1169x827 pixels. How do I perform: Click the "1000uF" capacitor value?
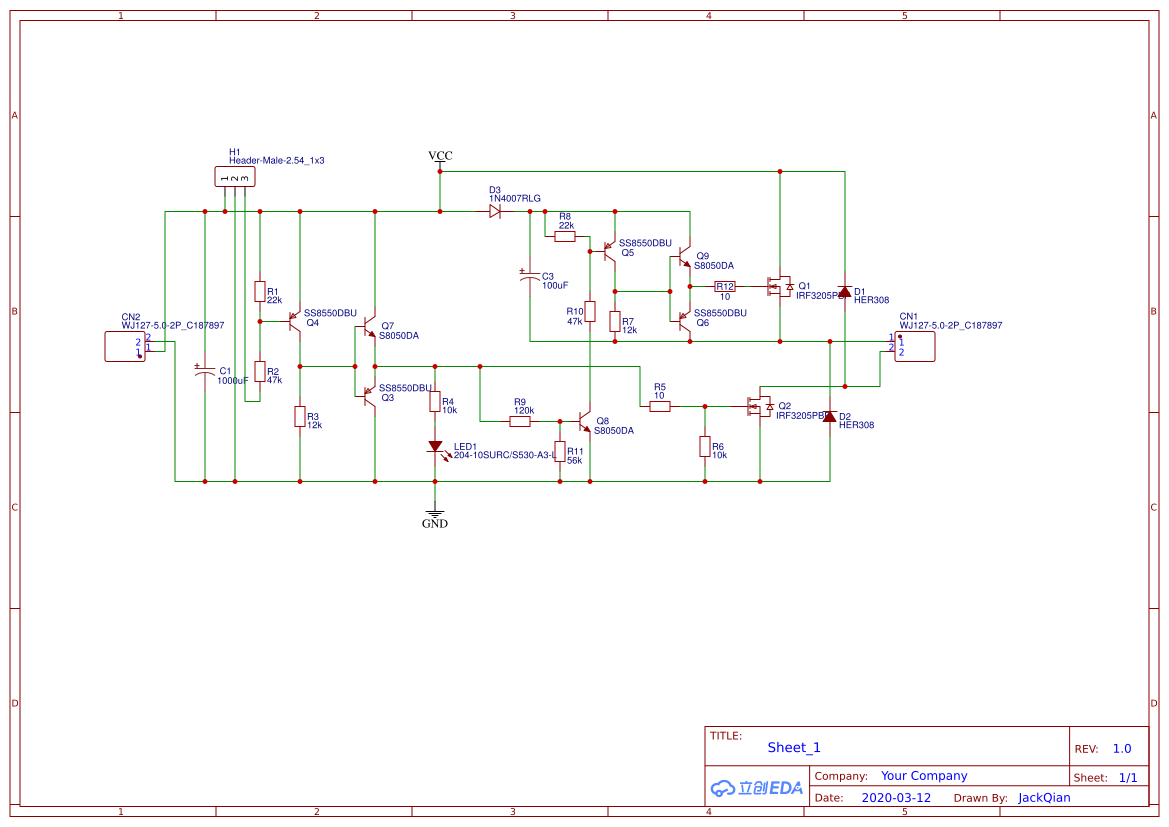click(x=233, y=380)
